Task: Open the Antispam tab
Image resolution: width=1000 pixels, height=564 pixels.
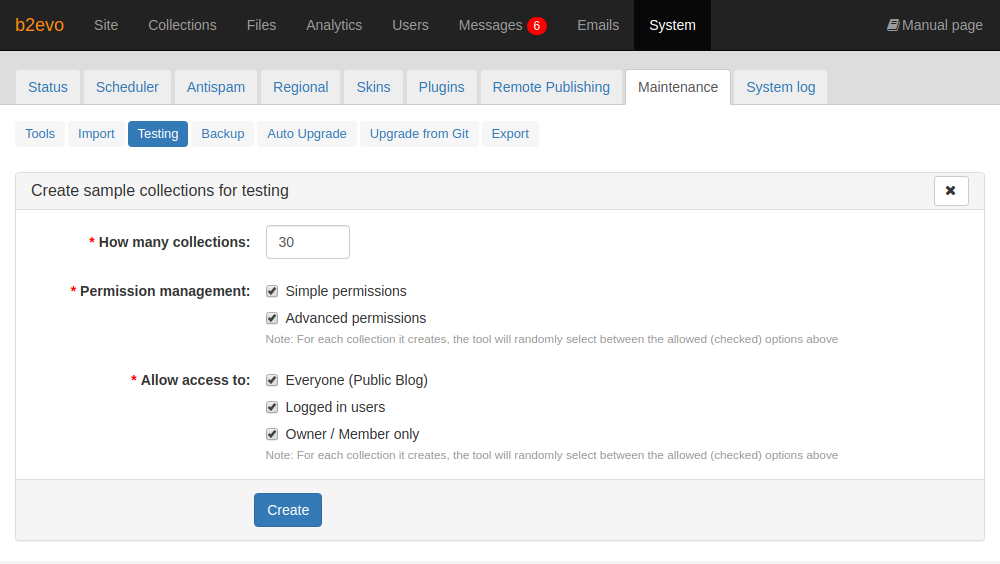Action: tap(216, 87)
